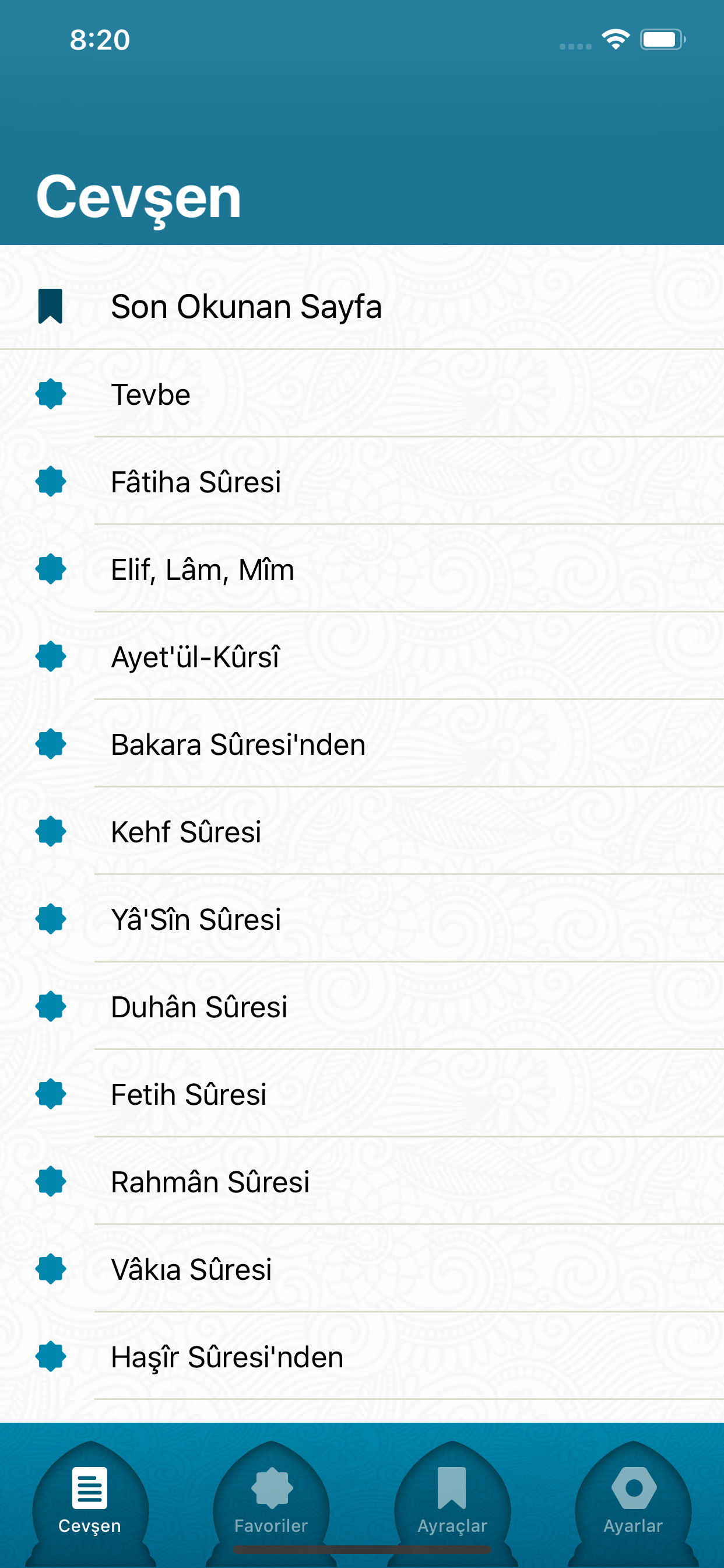Switch to the Ayraçlar tab
Viewport: 724px width, 1568px height.
453,1501
